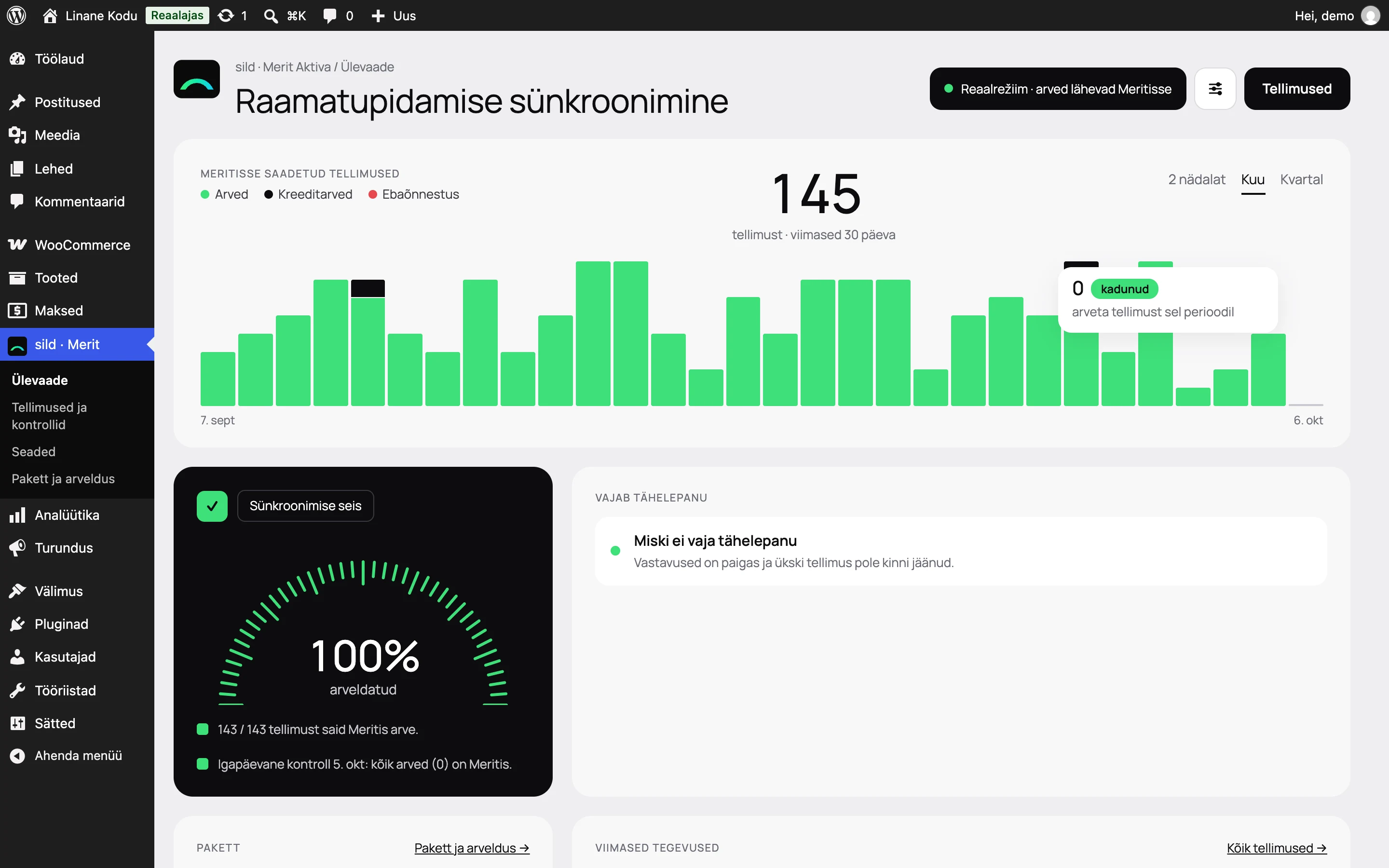Image resolution: width=1389 pixels, height=868 pixels.
Task: Open Seaded submenu item
Action: tap(77, 452)
